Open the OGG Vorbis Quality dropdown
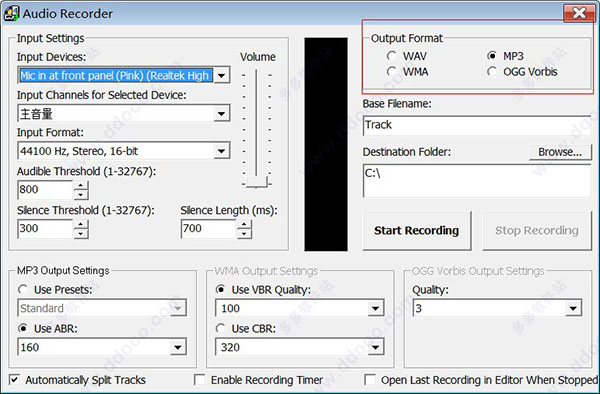 (573, 308)
